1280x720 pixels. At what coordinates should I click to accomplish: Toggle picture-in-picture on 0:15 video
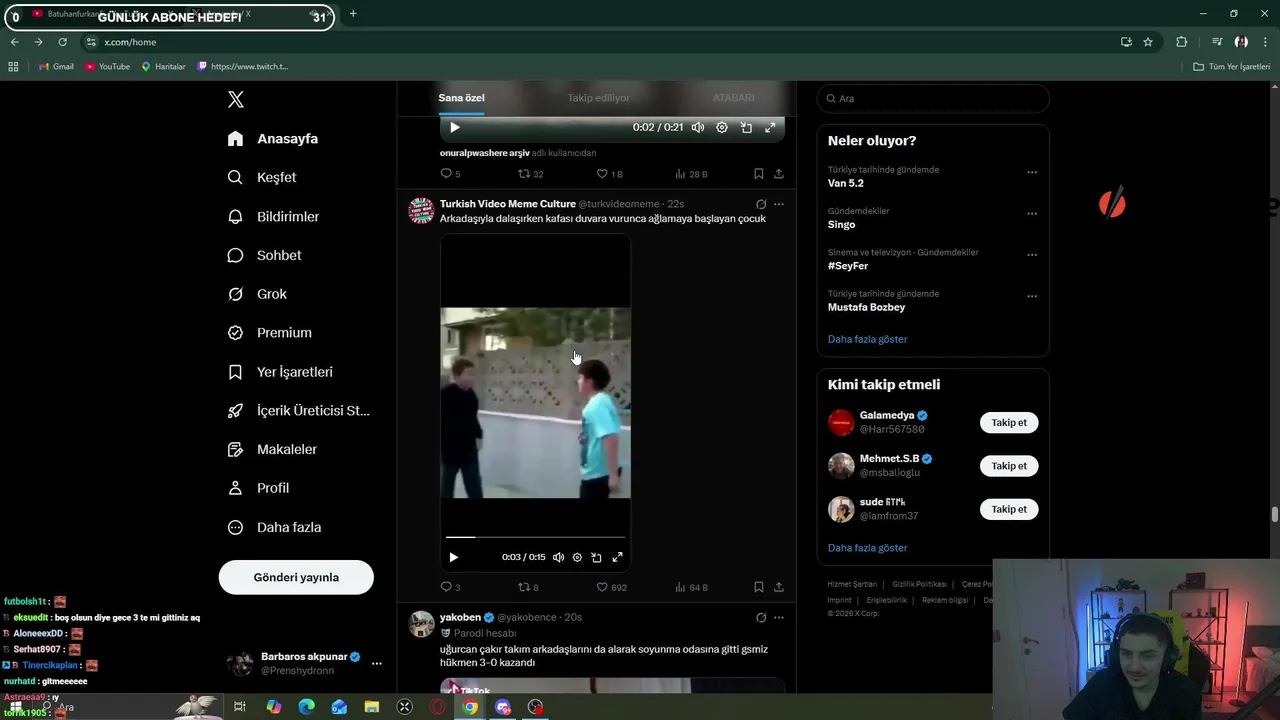(596, 557)
